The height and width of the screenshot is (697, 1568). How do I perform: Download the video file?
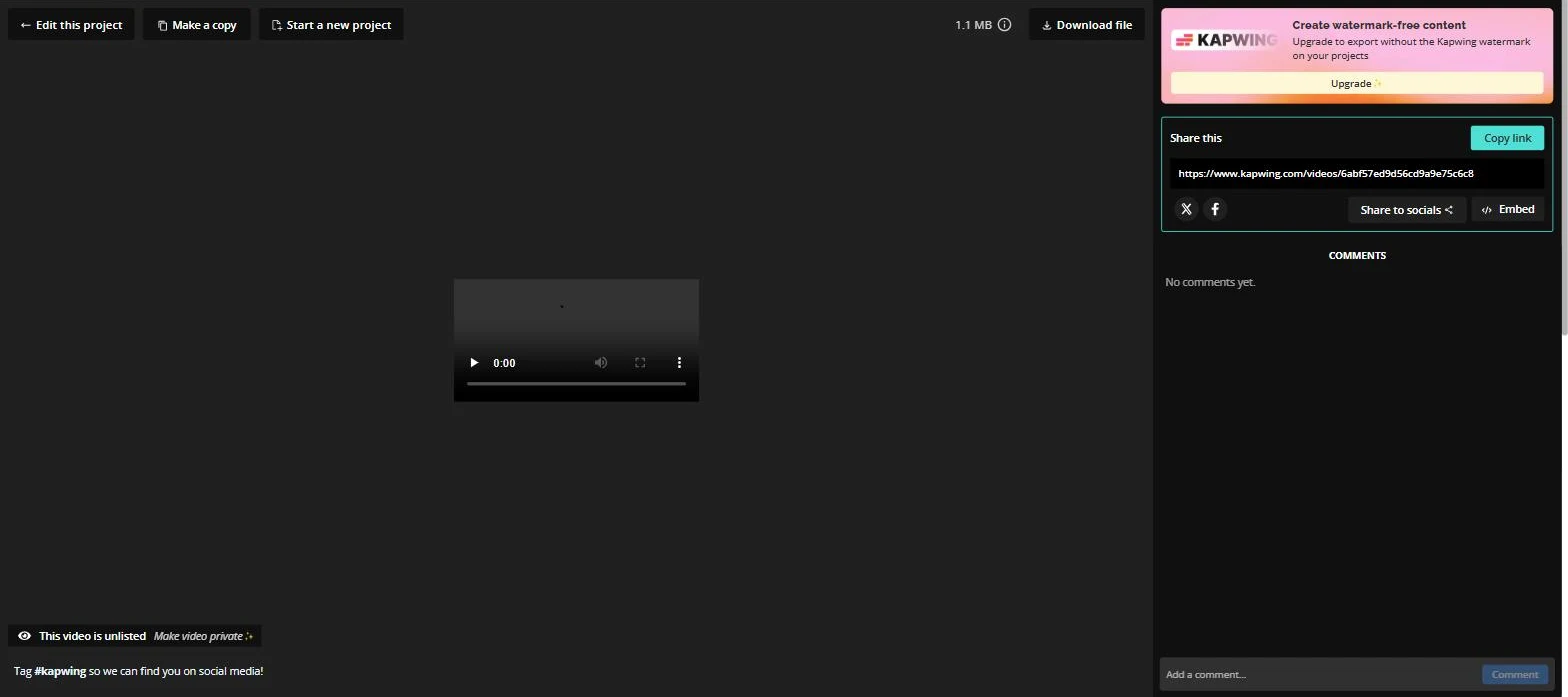click(x=1086, y=25)
